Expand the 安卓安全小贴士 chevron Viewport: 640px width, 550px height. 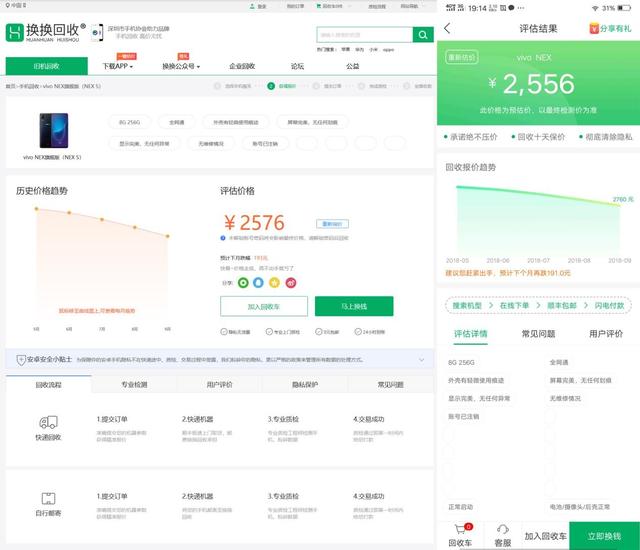422,360
